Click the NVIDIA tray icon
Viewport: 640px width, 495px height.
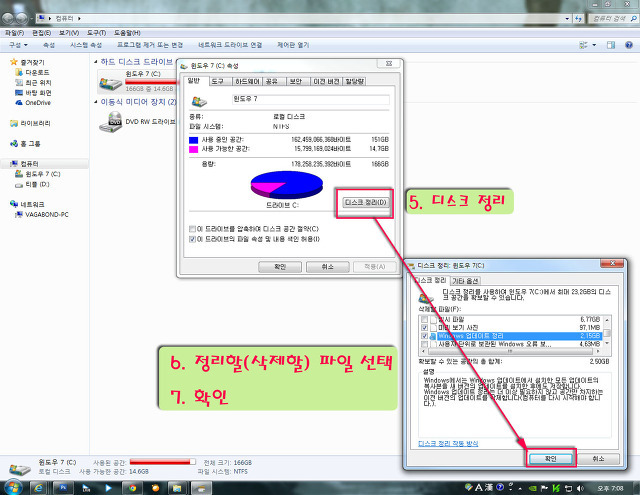[532, 488]
